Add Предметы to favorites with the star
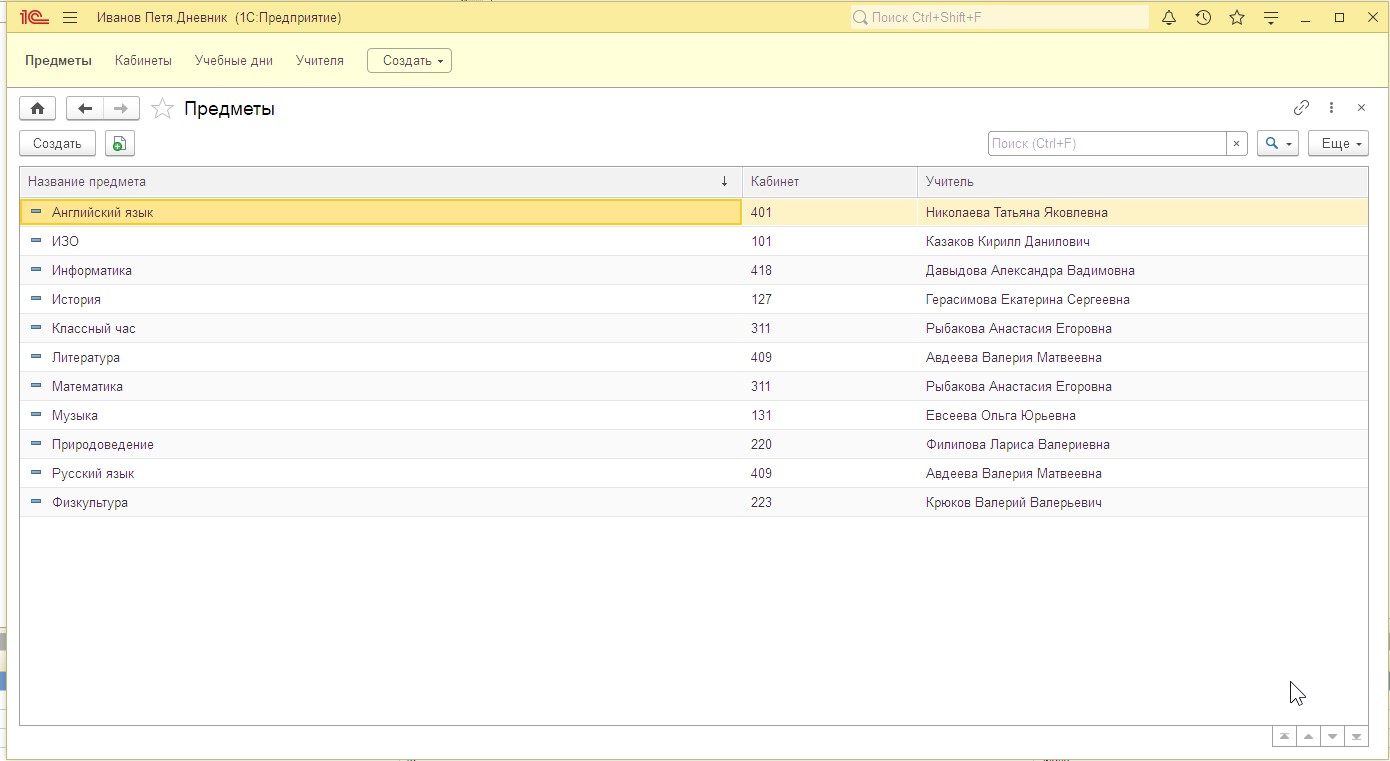The height and width of the screenshot is (761, 1390). pos(162,109)
